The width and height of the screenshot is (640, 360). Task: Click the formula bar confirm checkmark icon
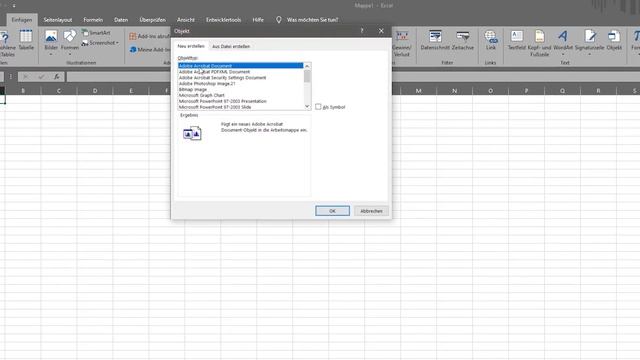(x=41, y=76)
